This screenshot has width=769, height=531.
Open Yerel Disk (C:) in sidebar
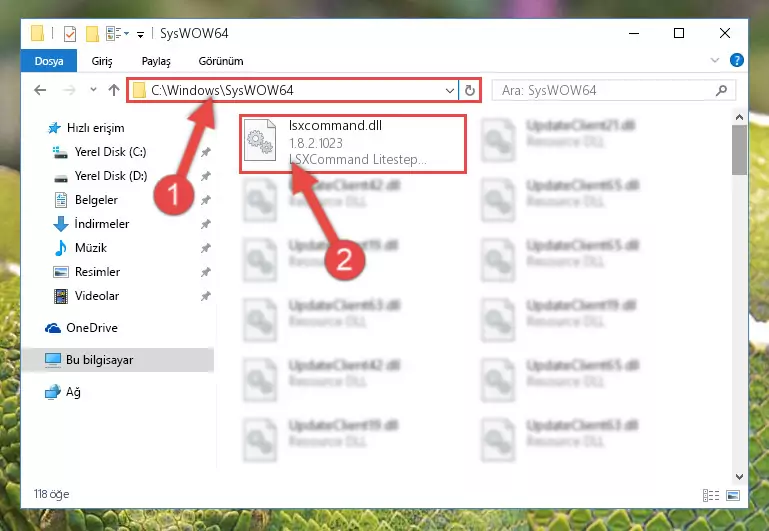click(110, 152)
